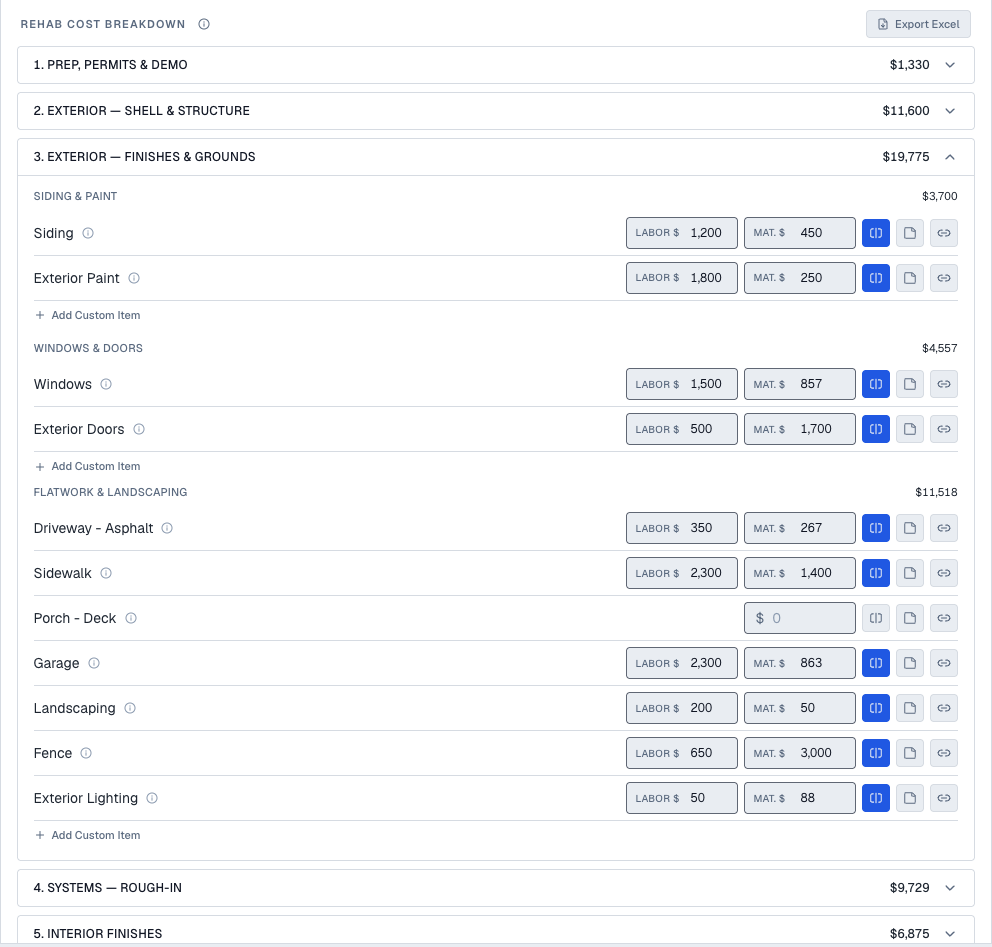This screenshot has width=992, height=947.
Task: Open the info icon beside Rehab Cost Breakdown
Action: [x=204, y=24]
